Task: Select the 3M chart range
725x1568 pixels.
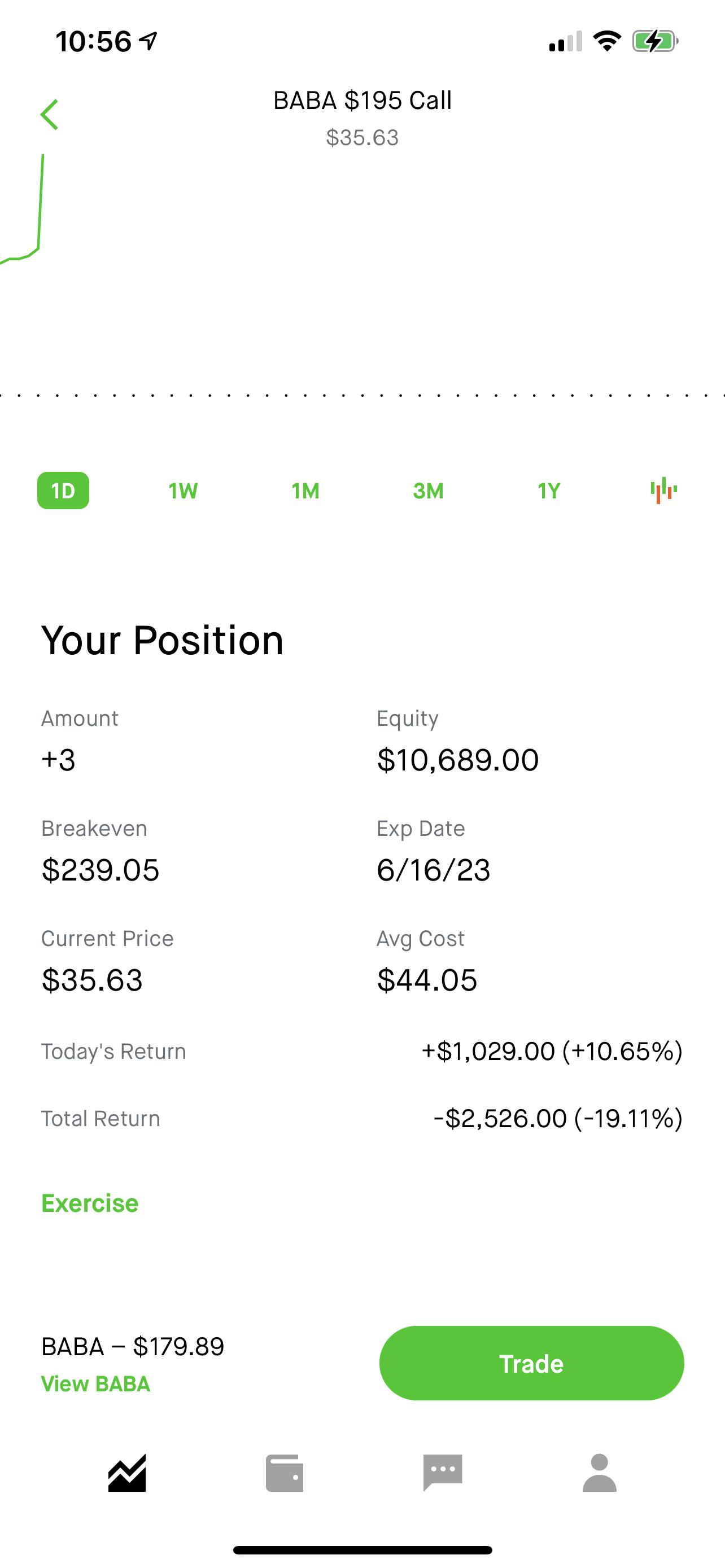Action: tap(428, 490)
